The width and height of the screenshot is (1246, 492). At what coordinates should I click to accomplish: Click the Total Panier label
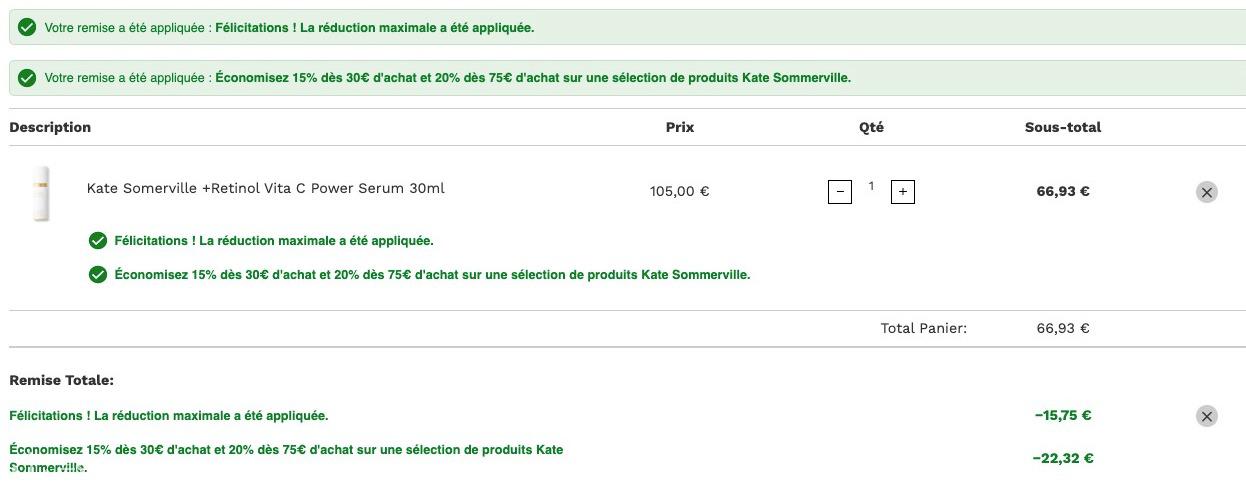point(923,328)
